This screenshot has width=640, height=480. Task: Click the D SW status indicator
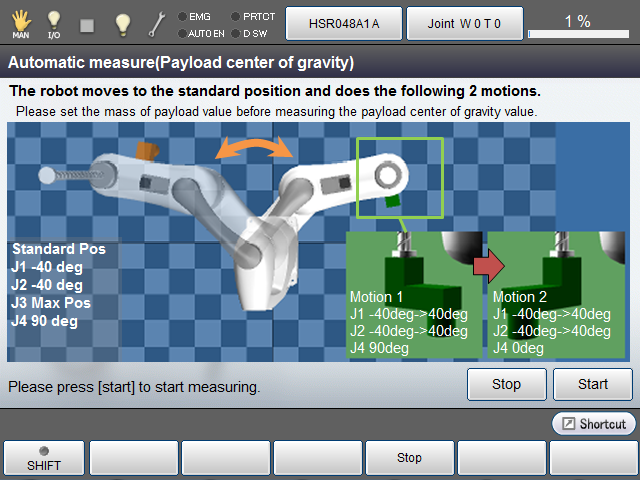point(253,33)
